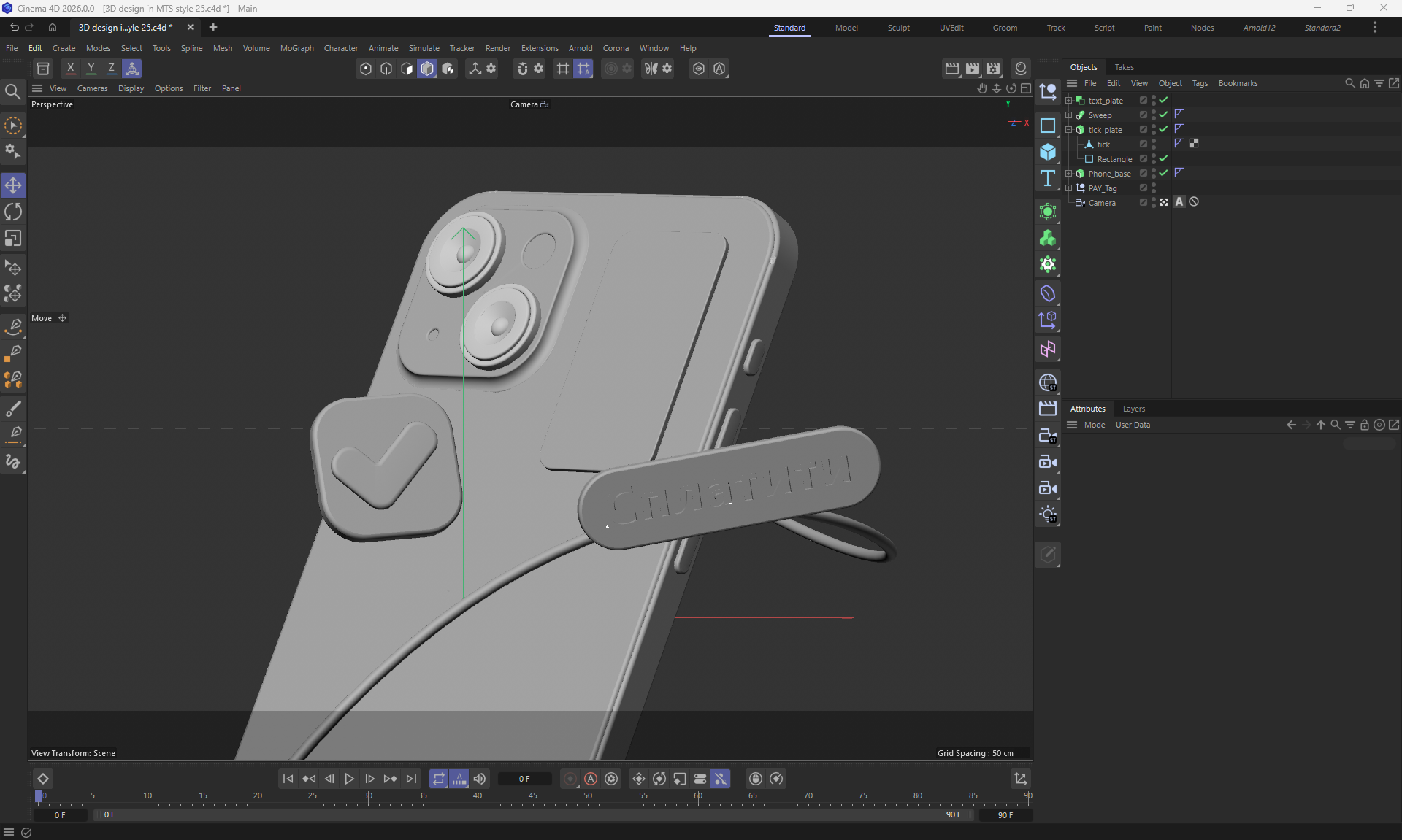Screen dimensions: 1402x840
Task: Collapse the tick_plate object tree
Action: tap(1069, 129)
